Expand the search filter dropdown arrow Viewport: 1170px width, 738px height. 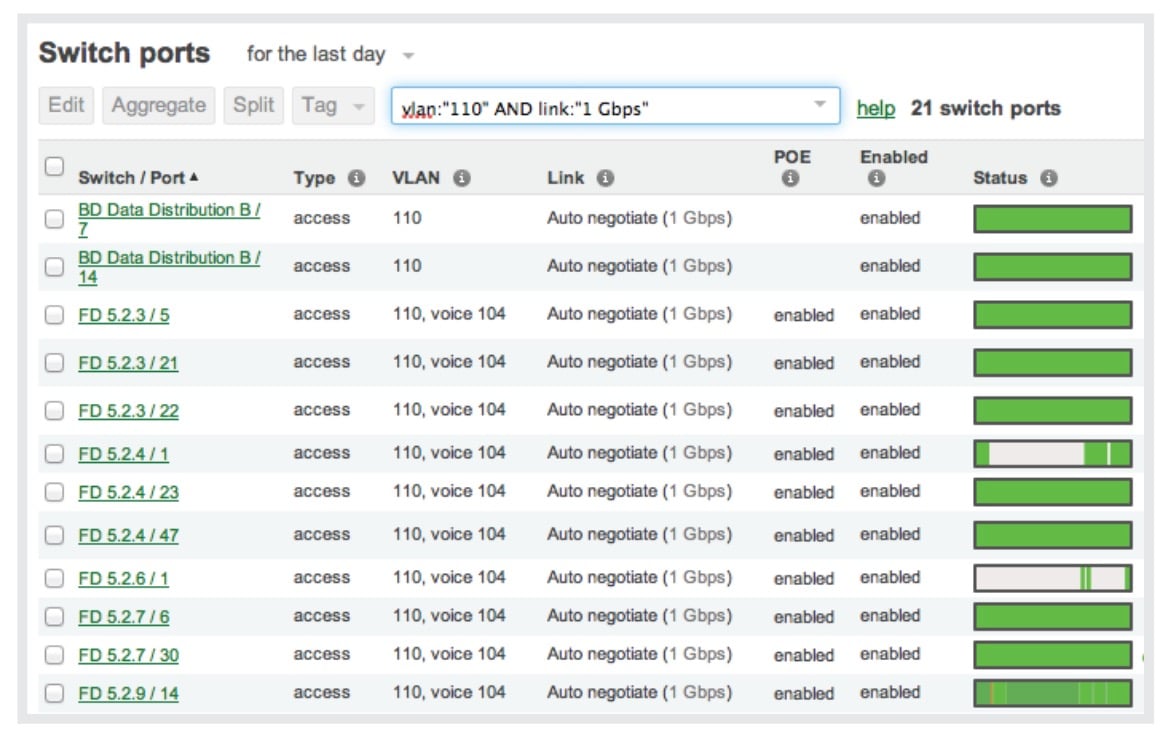(819, 104)
